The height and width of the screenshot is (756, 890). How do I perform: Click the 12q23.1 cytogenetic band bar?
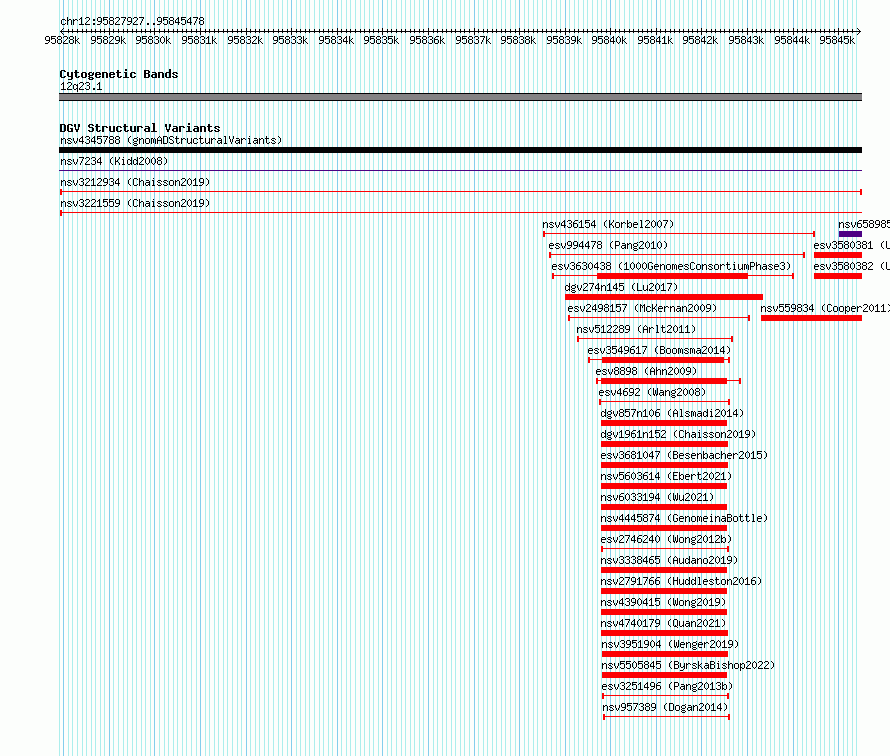(460, 97)
